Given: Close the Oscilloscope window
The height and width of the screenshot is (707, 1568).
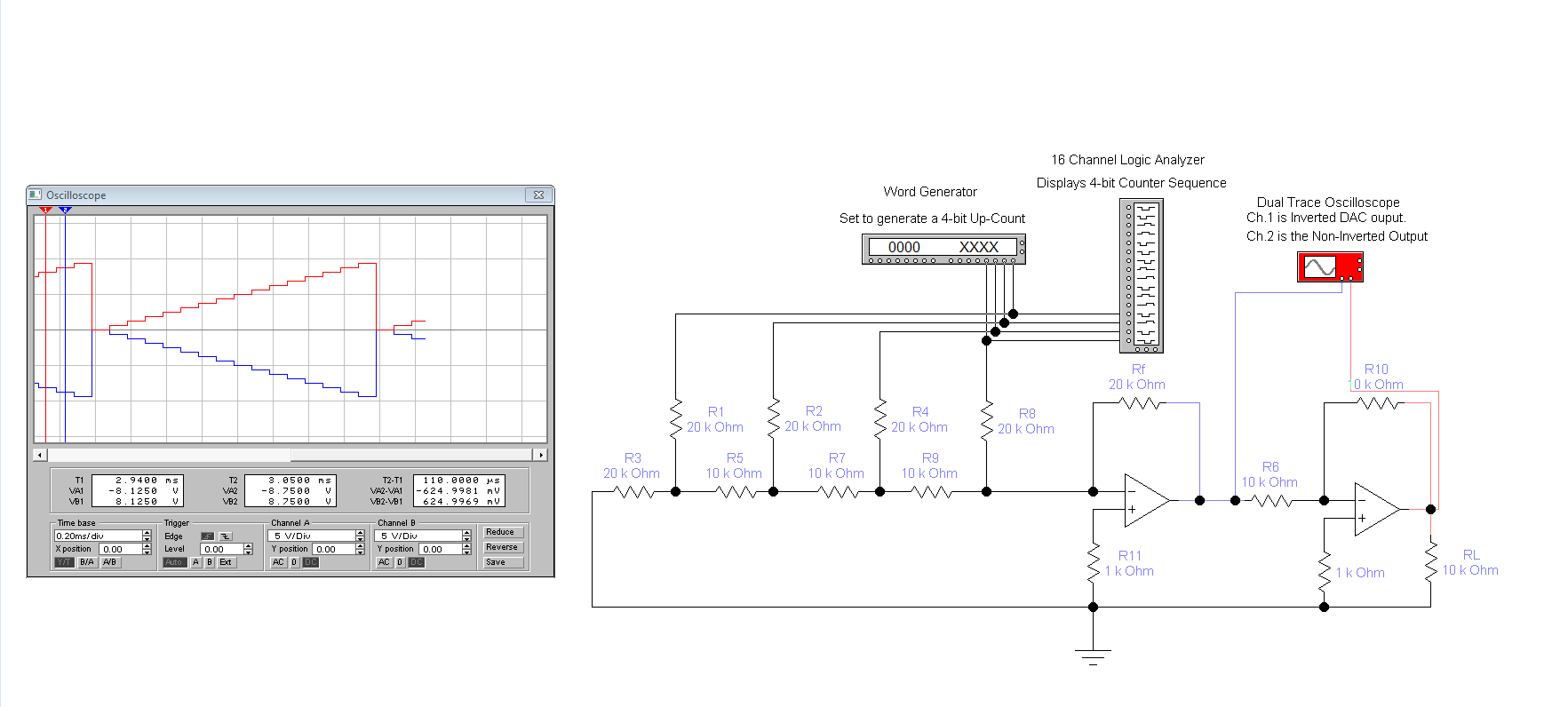Looking at the screenshot, I should tap(538, 195).
